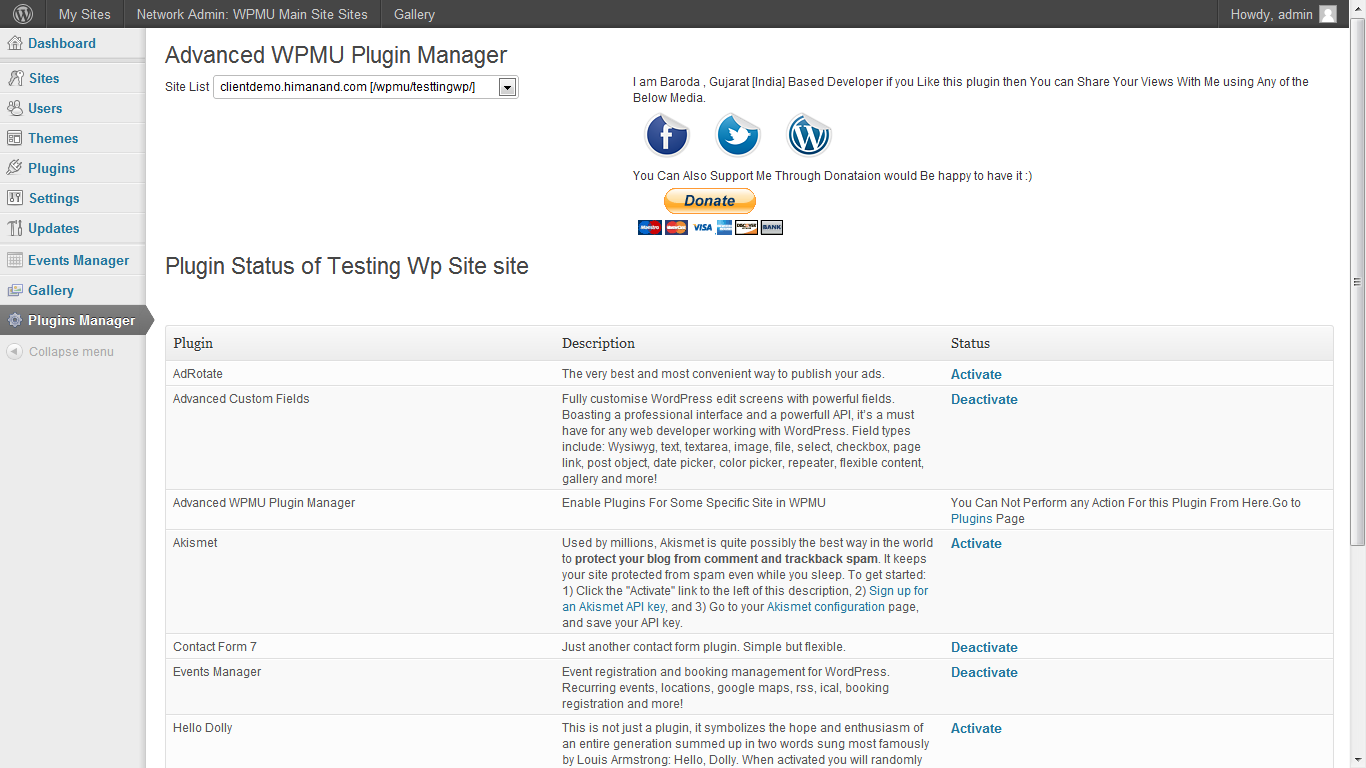Open Network Admin: WPMU Main Site Sites
The height and width of the screenshot is (768, 1366).
tap(252, 14)
